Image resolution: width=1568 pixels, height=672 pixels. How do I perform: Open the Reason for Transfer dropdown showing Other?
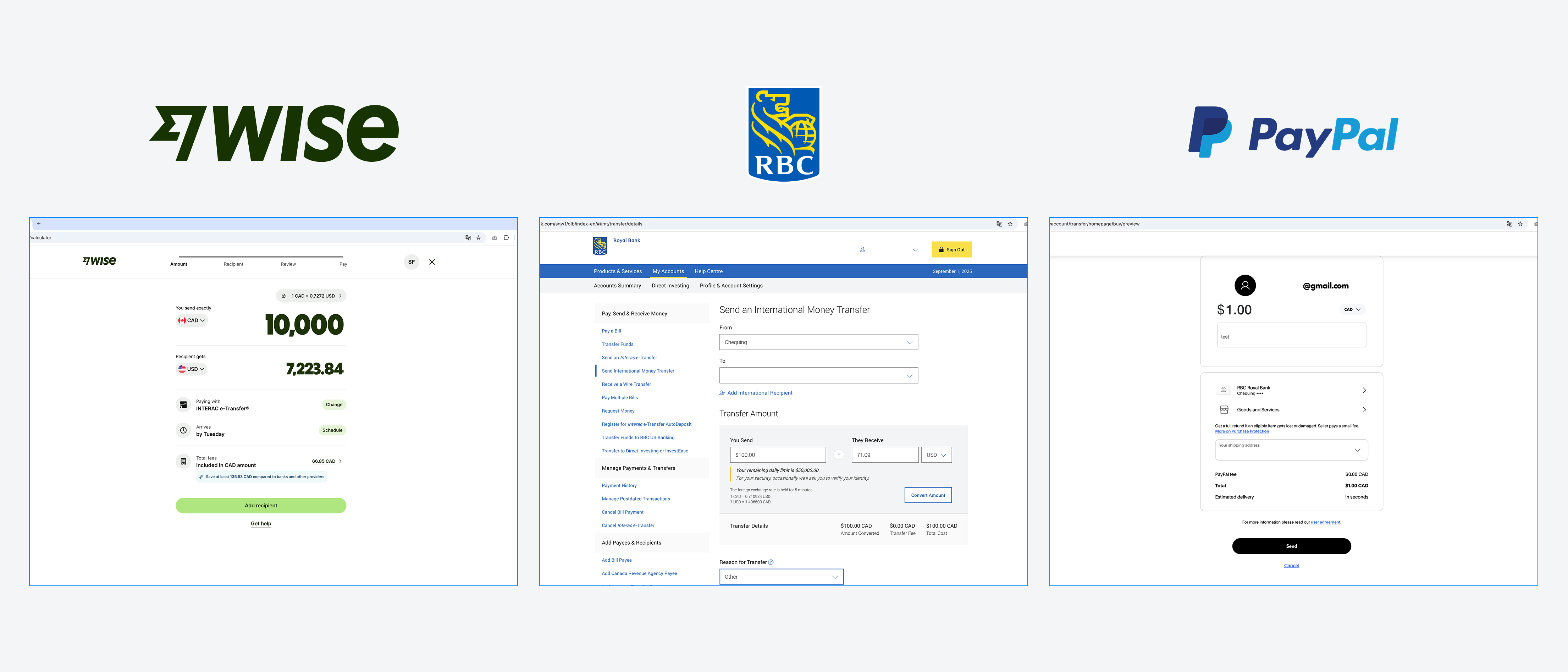pos(781,577)
